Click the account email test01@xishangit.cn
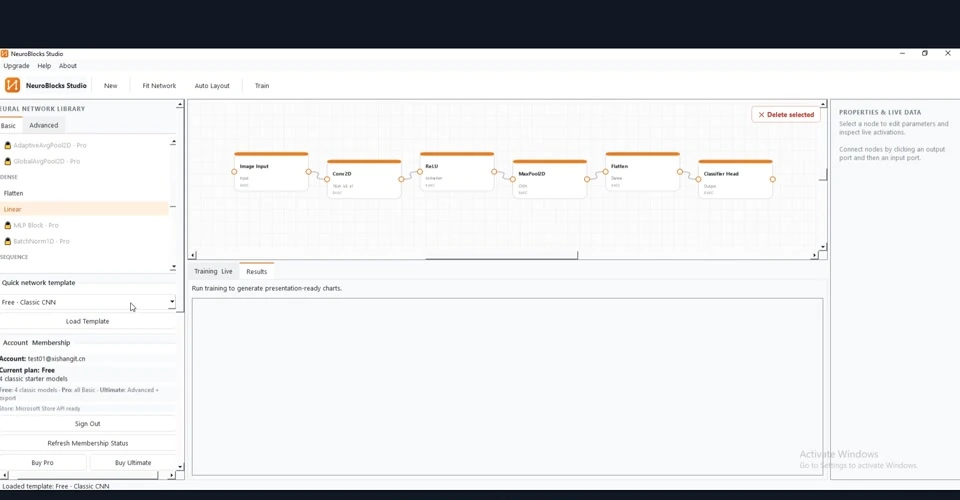Viewport: 960px width, 500px height. point(56,359)
